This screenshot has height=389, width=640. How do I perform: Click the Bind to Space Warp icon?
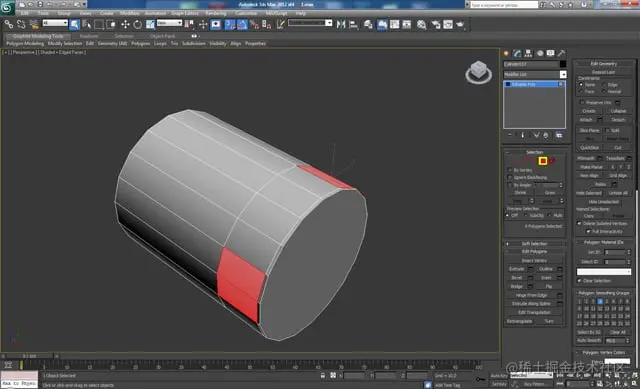click(34, 24)
